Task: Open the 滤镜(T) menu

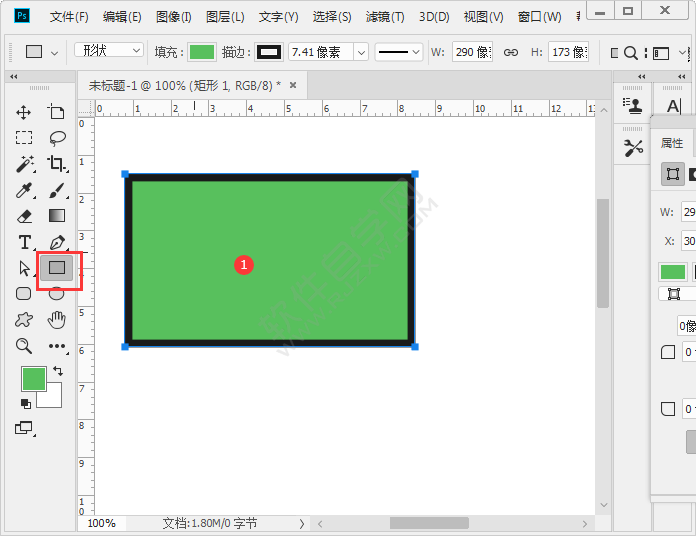Action: pyautogui.click(x=385, y=17)
